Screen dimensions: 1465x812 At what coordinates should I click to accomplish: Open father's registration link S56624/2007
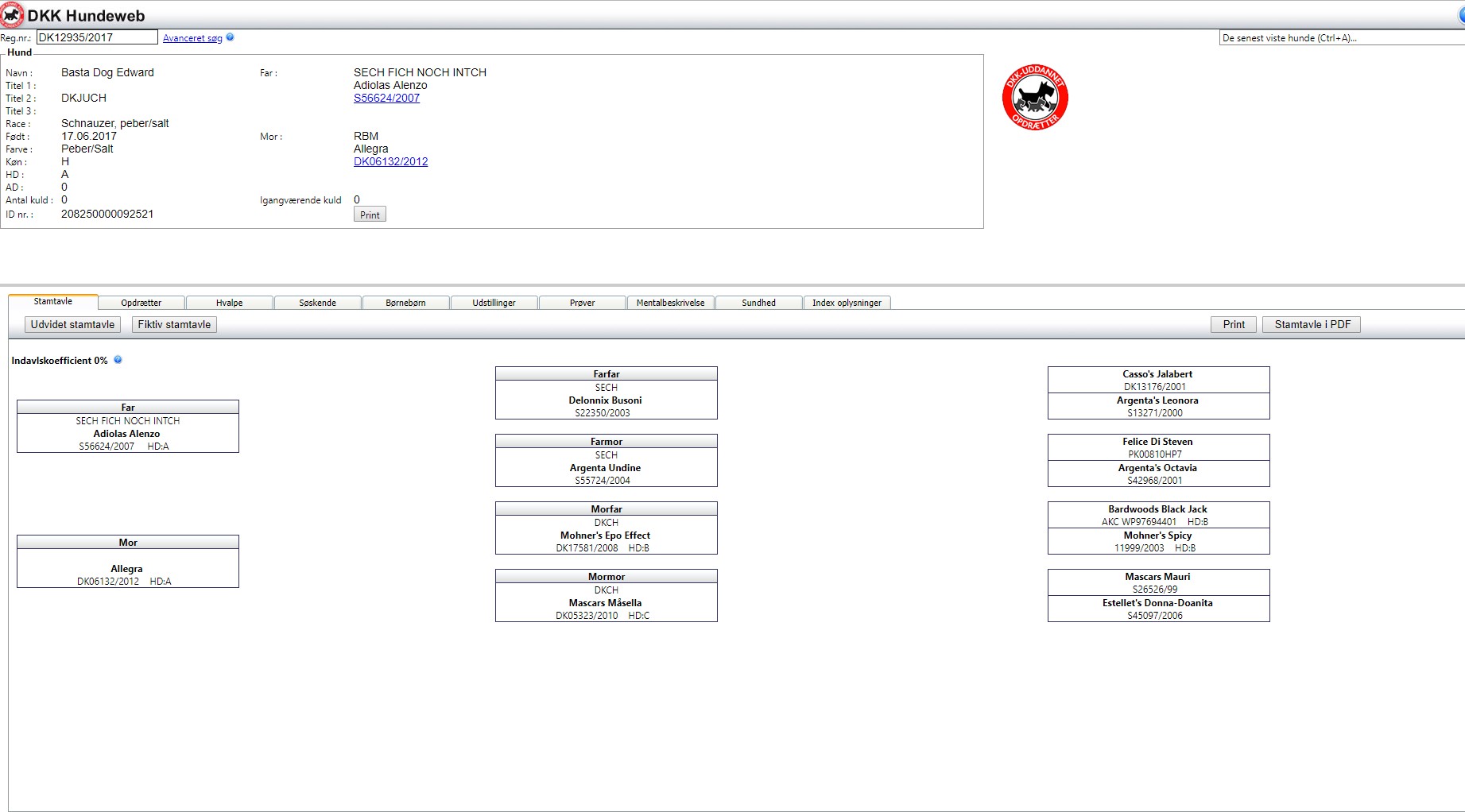(x=386, y=98)
